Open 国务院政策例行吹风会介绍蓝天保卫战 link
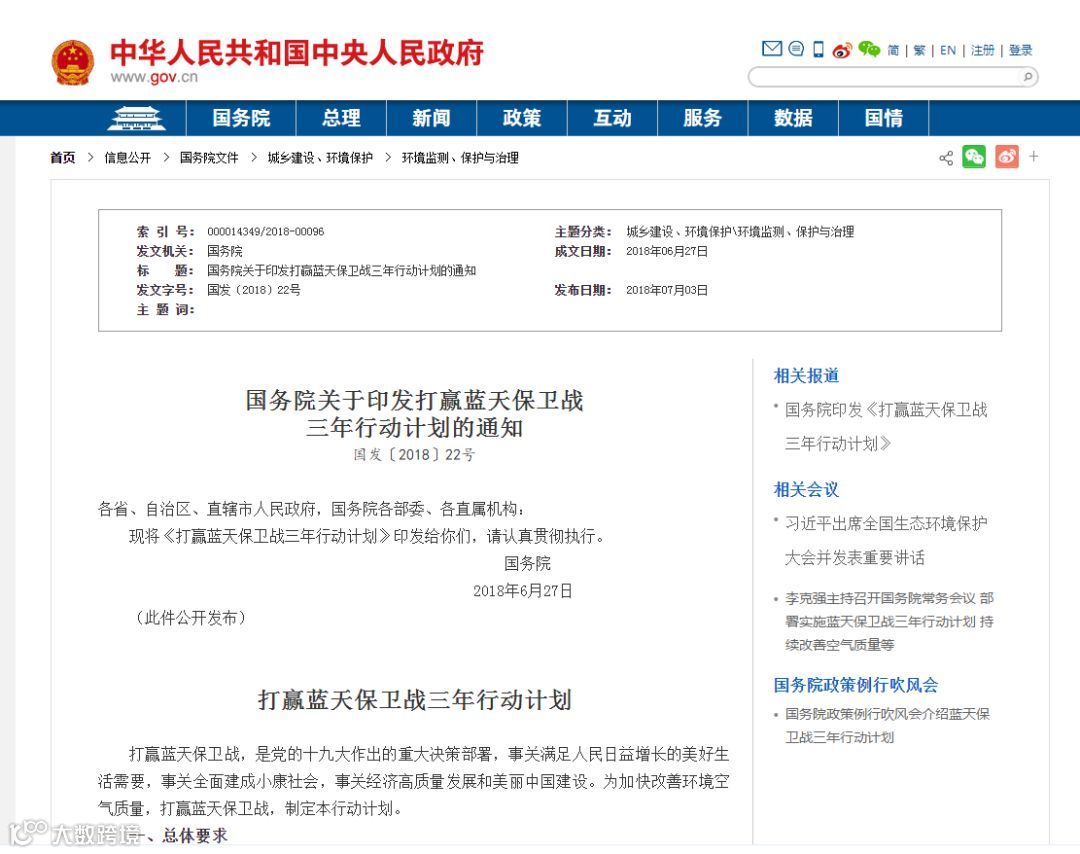 coord(887,725)
